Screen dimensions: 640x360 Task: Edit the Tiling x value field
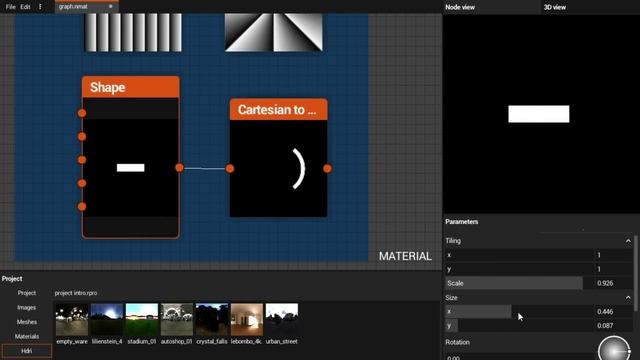click(x=613, y=255)
